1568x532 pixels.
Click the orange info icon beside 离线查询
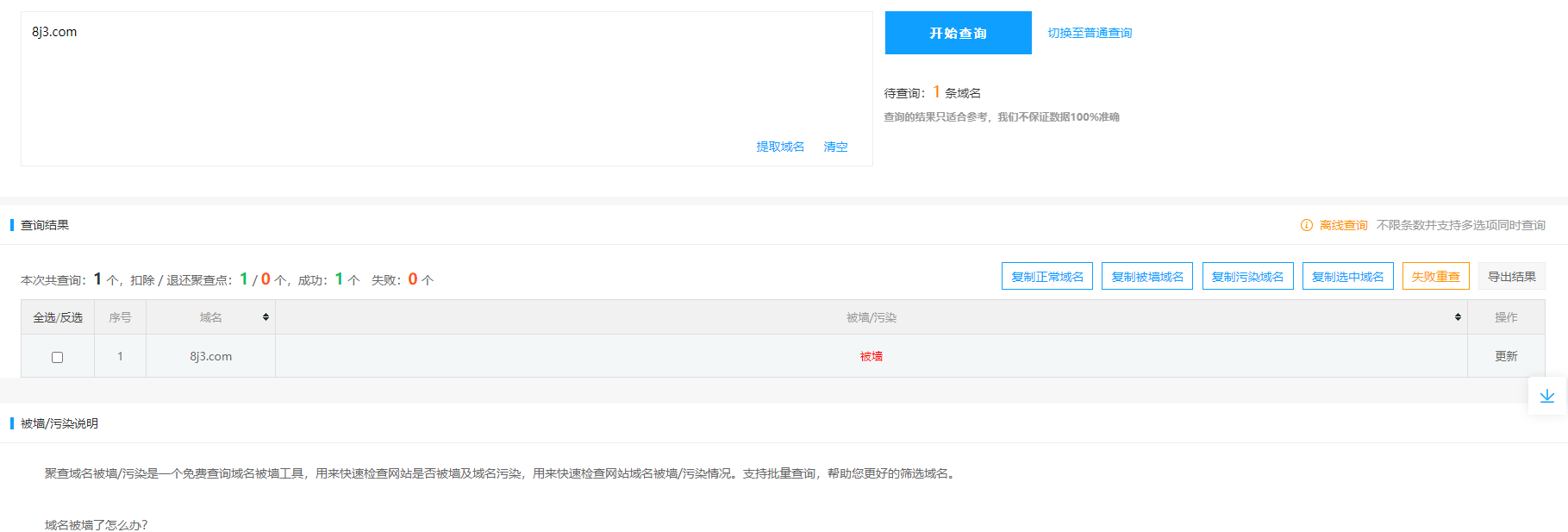(x=1307, y=225)
